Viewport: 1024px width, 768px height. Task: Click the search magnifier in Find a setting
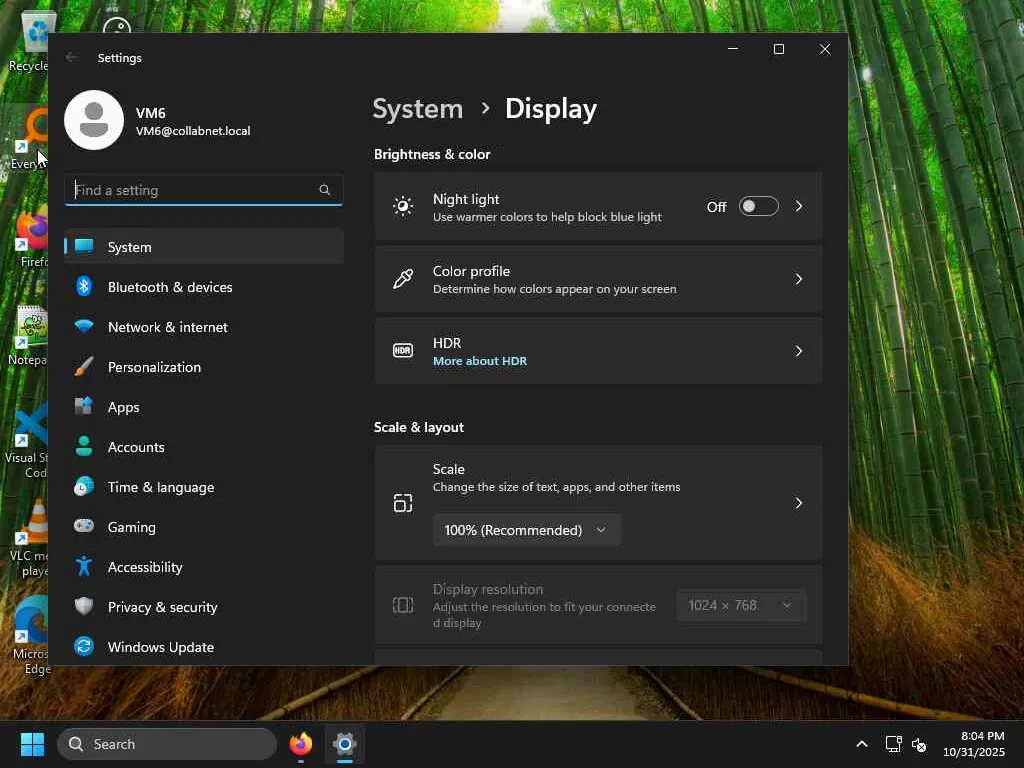tap(324, 190)
